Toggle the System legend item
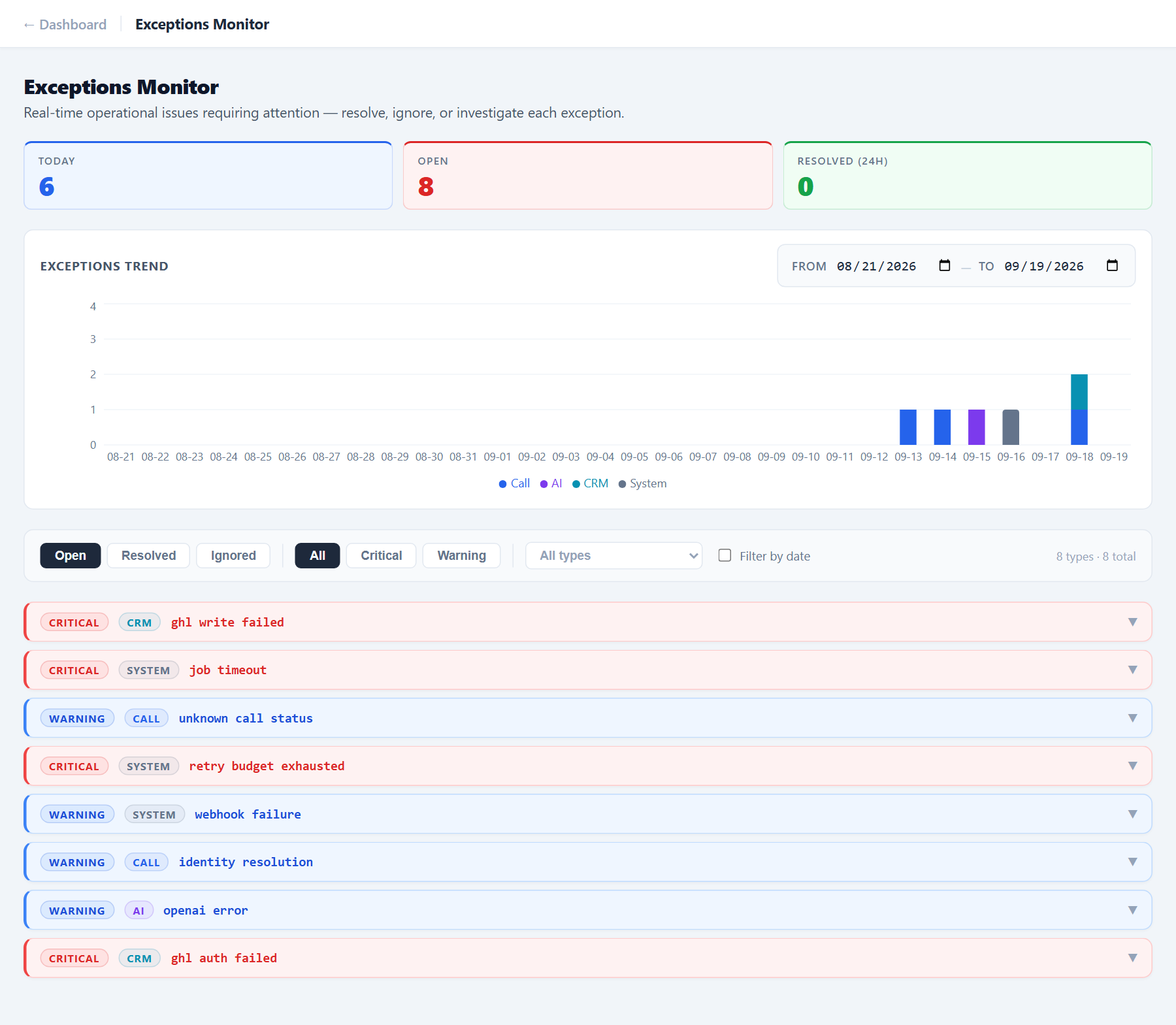Image resolution: width=1176 pixels, height=1025 pixels. (642, 483)
